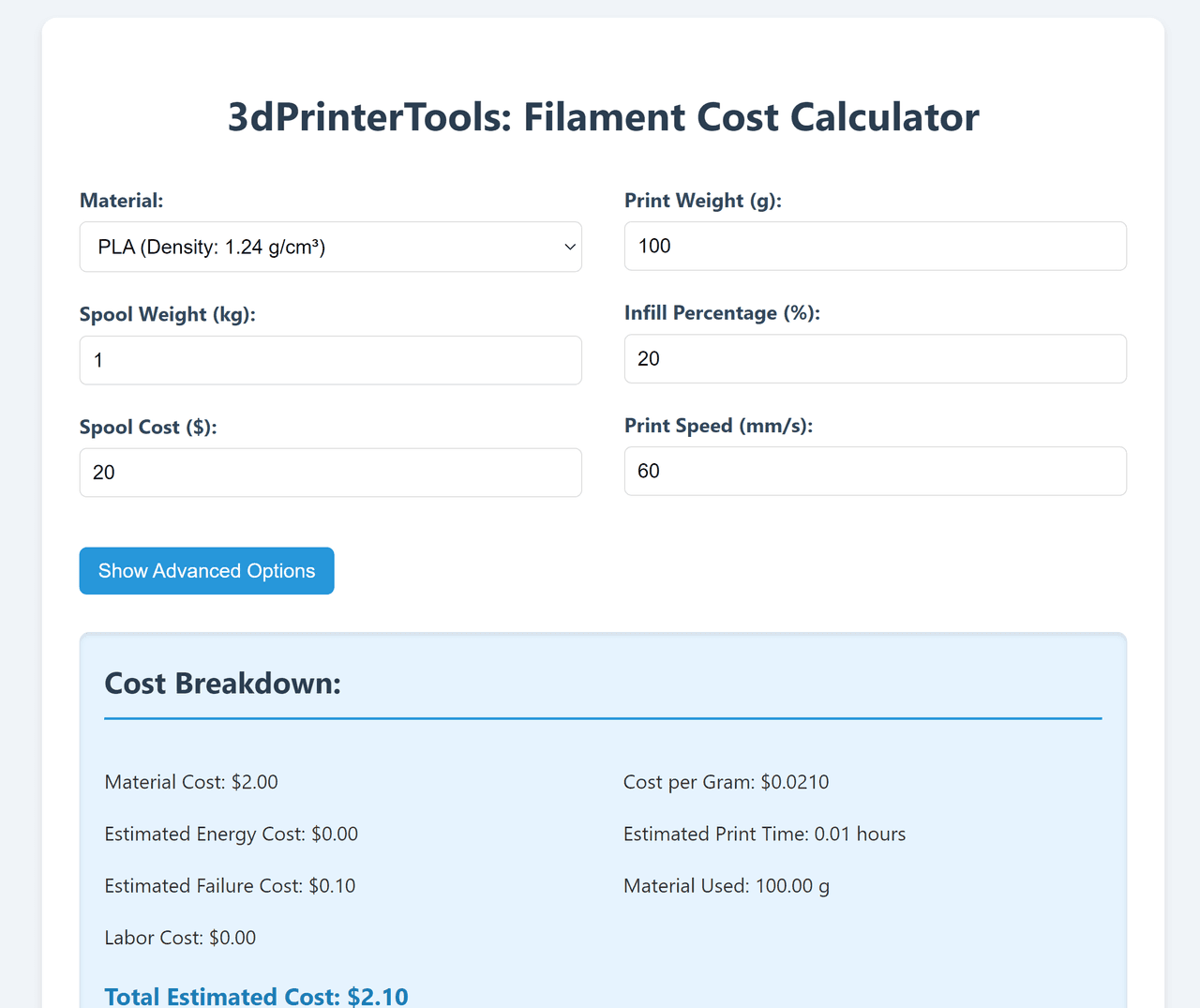Click the Estimated Failure Cost line

(230, 885)
